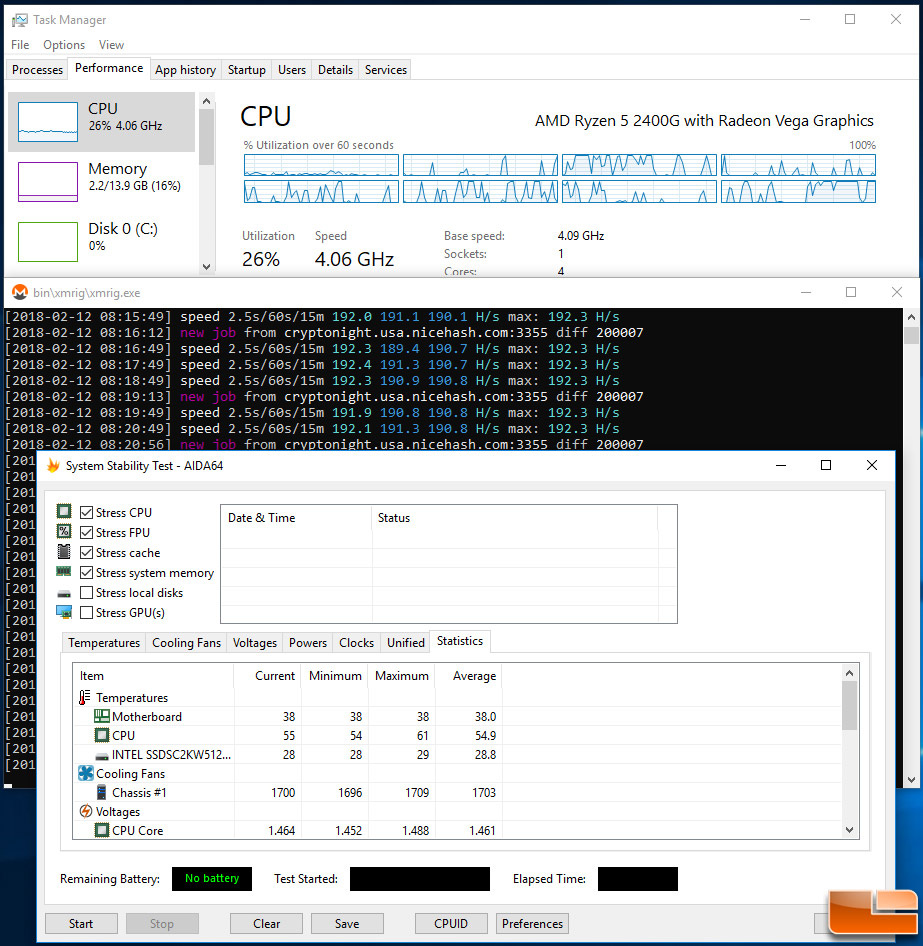This screenshot has width=923, height=946.
Task: Click the CPU Core voltage row icon
Action: (102, 830)
